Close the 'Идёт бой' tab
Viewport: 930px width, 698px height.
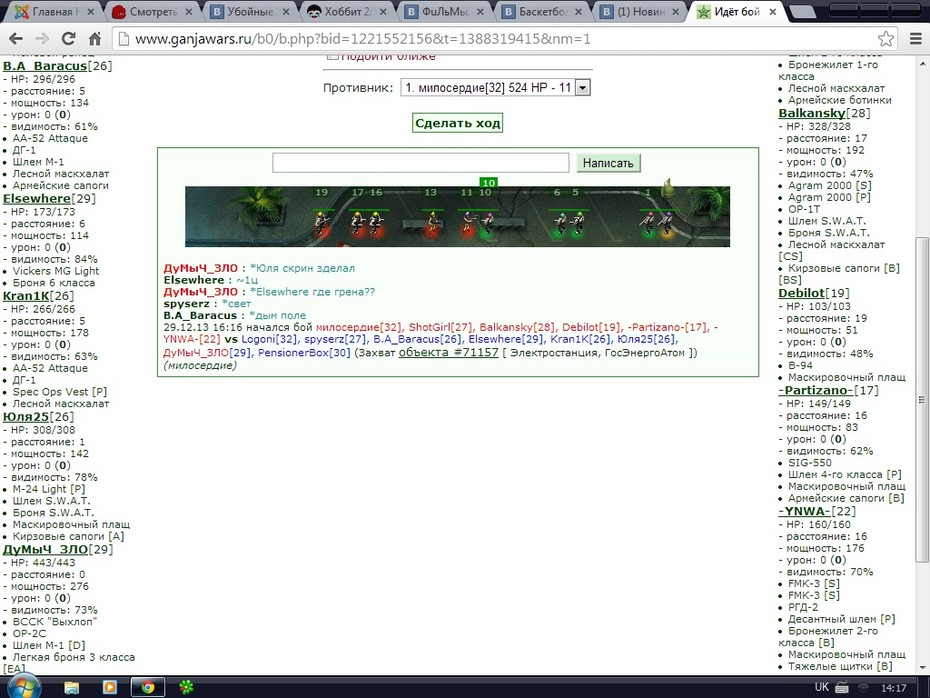[x=772, y=11]
